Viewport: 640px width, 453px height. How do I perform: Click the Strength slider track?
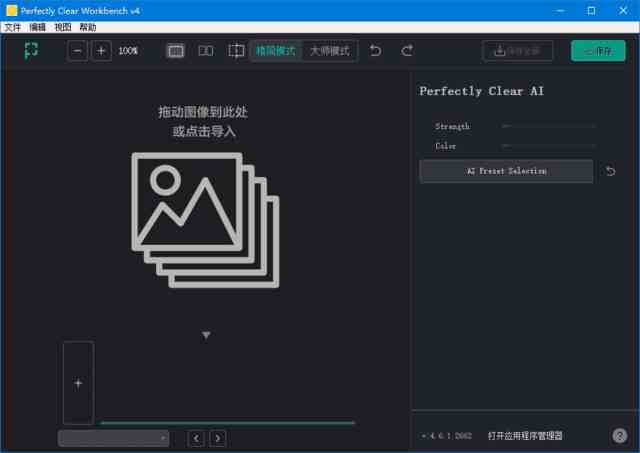549,127
